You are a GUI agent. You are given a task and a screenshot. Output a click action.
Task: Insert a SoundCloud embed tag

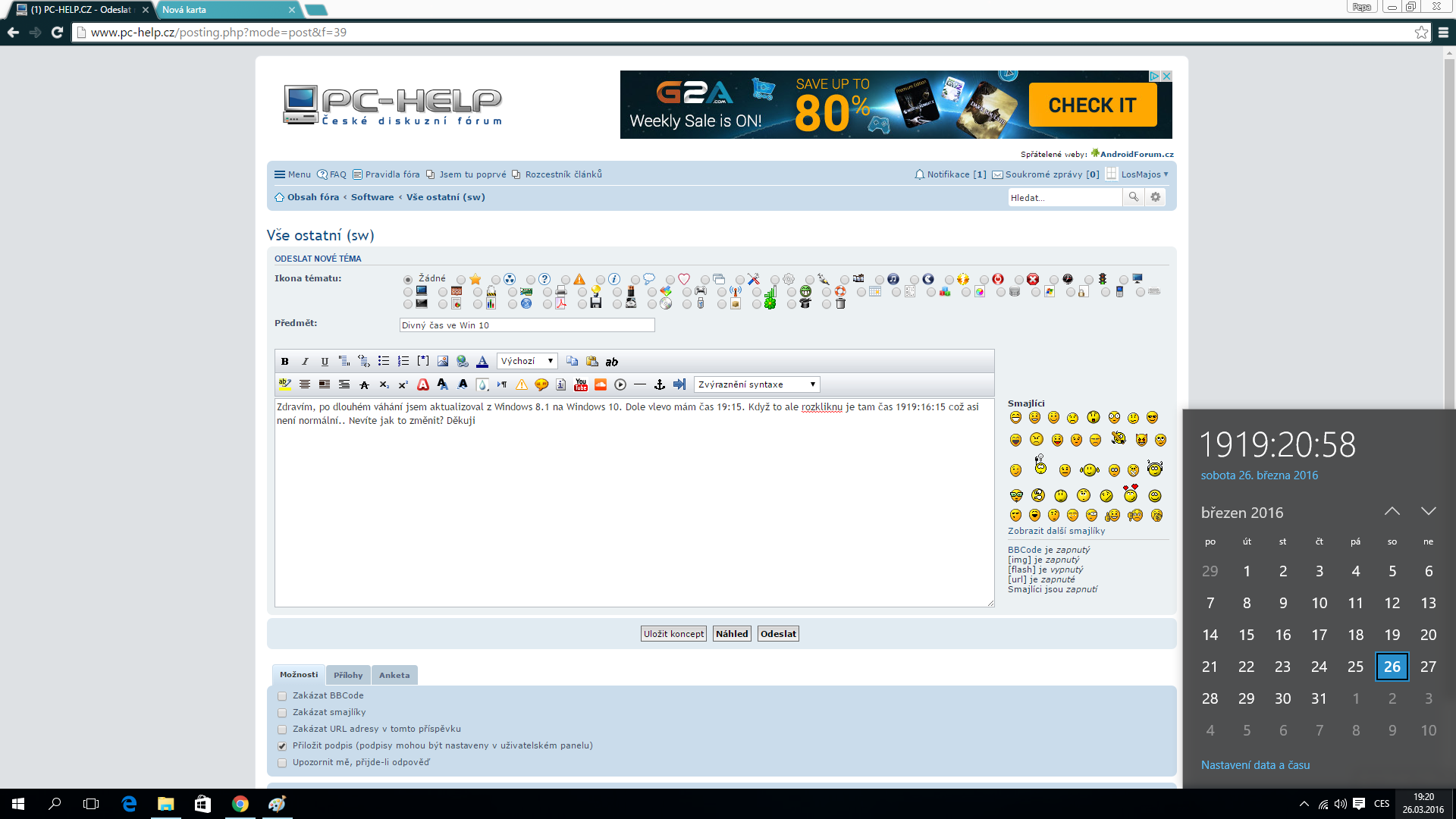pyautogui.click(x=601, y=384)
